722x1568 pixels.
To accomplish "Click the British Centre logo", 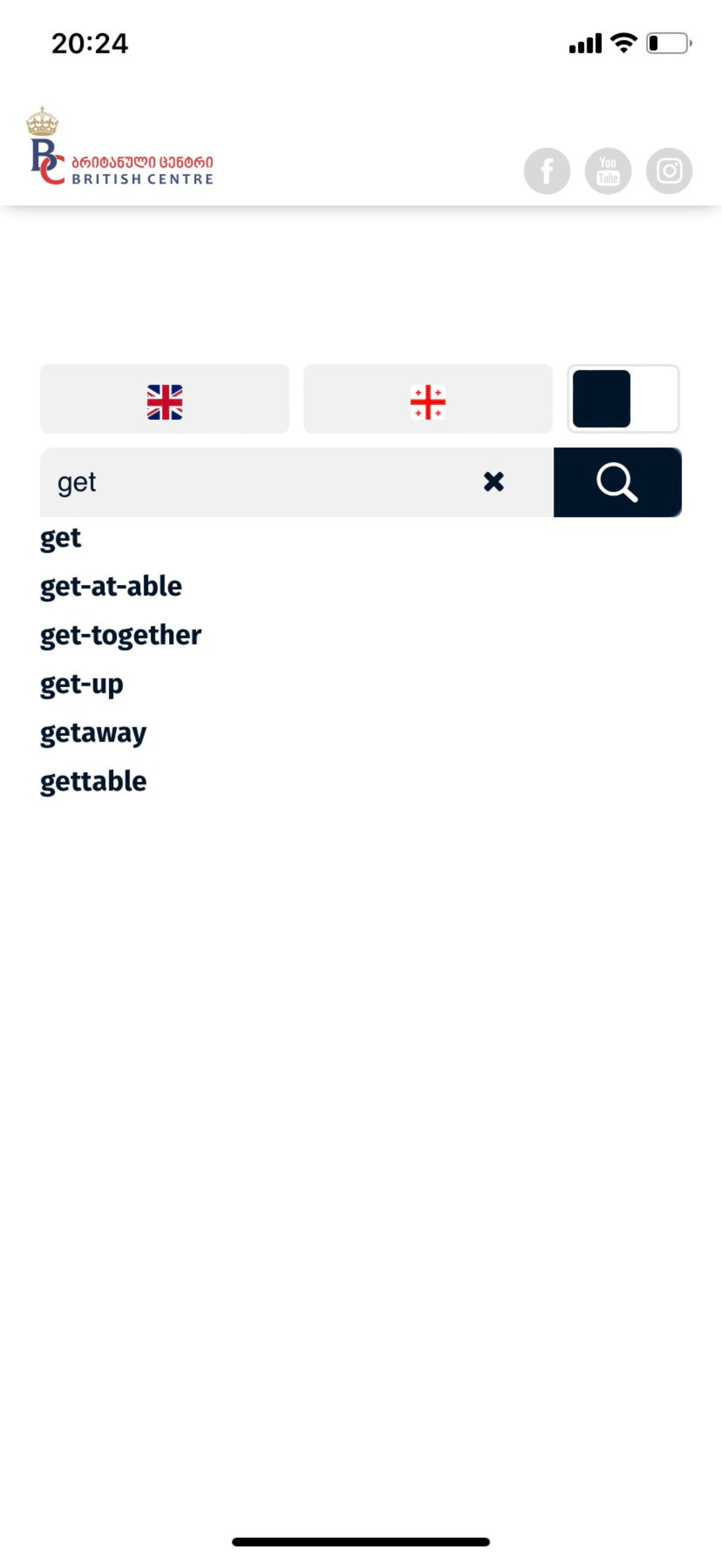I will click(120, 147).
